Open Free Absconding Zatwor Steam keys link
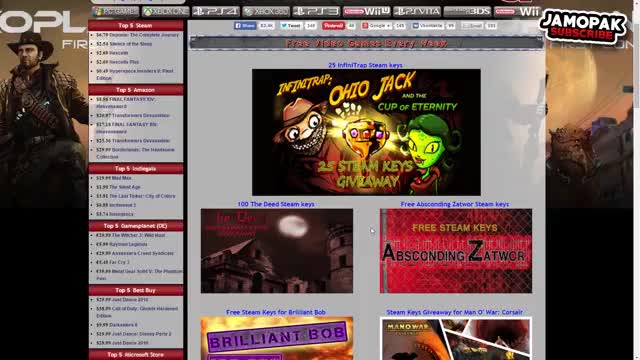The width and height of the screenshot is (640, 360). [x=455, y=204]
